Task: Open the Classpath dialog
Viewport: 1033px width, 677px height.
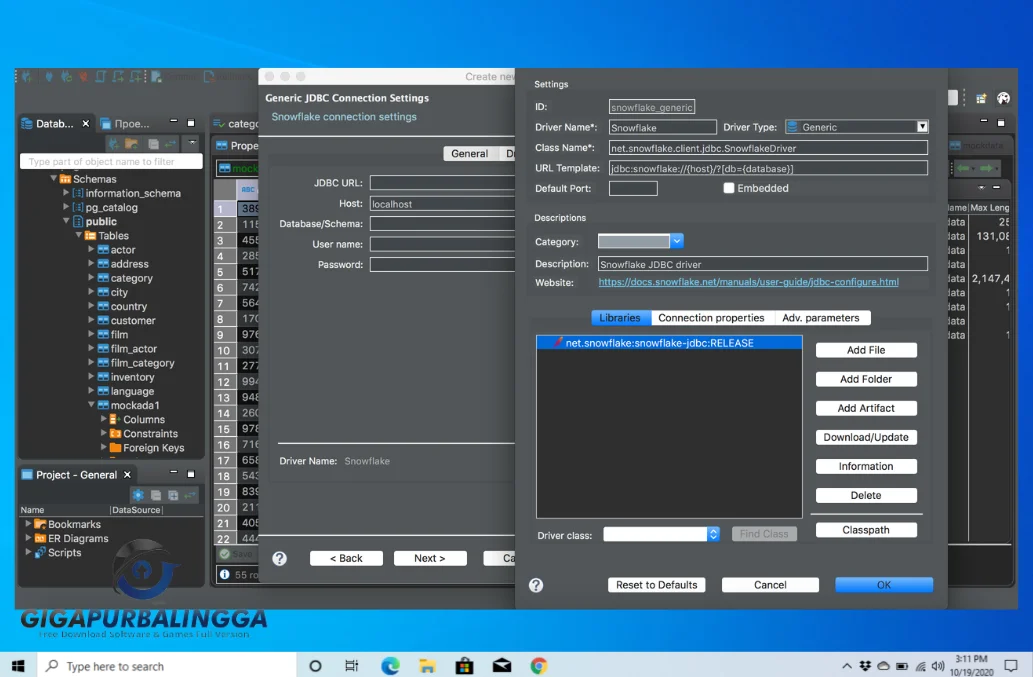Action: (x=866, y=530)
